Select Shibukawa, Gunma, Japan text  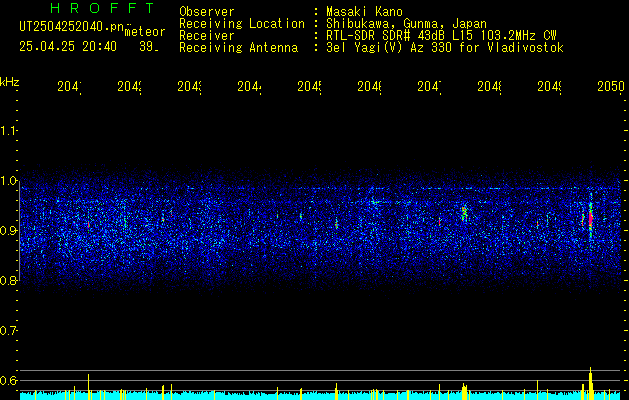point(406,24)
